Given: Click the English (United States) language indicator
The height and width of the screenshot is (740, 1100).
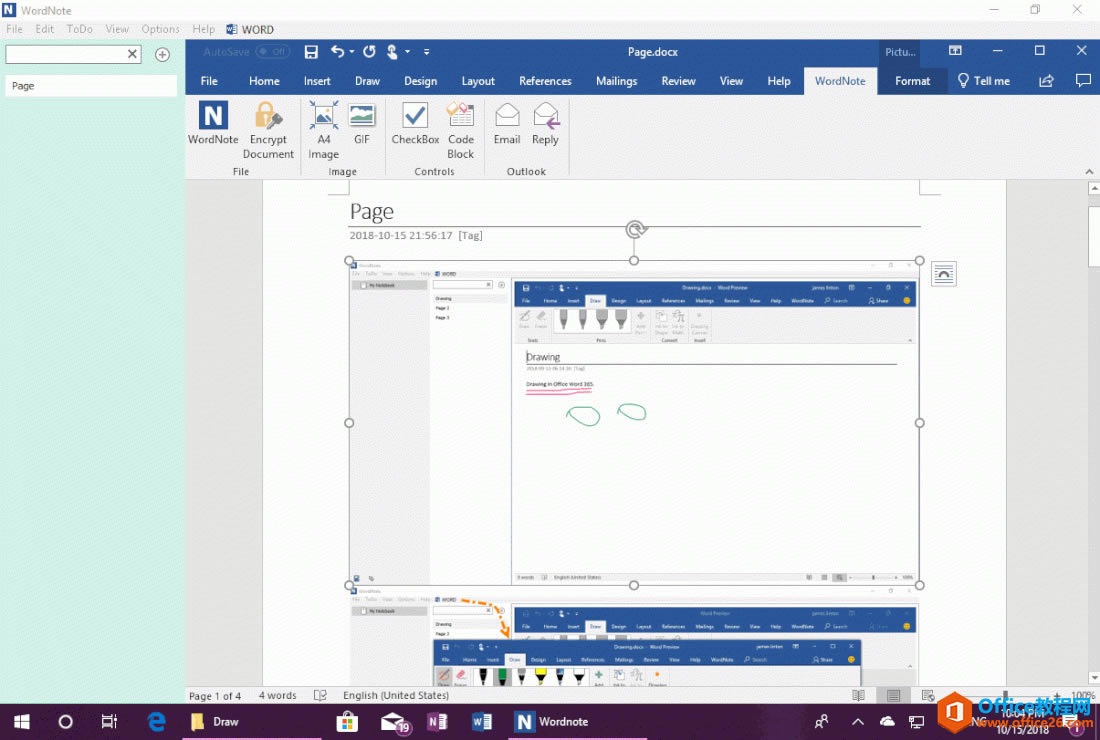Looking at the screenshot, I should pyautogui.click(x=396, y=695).
